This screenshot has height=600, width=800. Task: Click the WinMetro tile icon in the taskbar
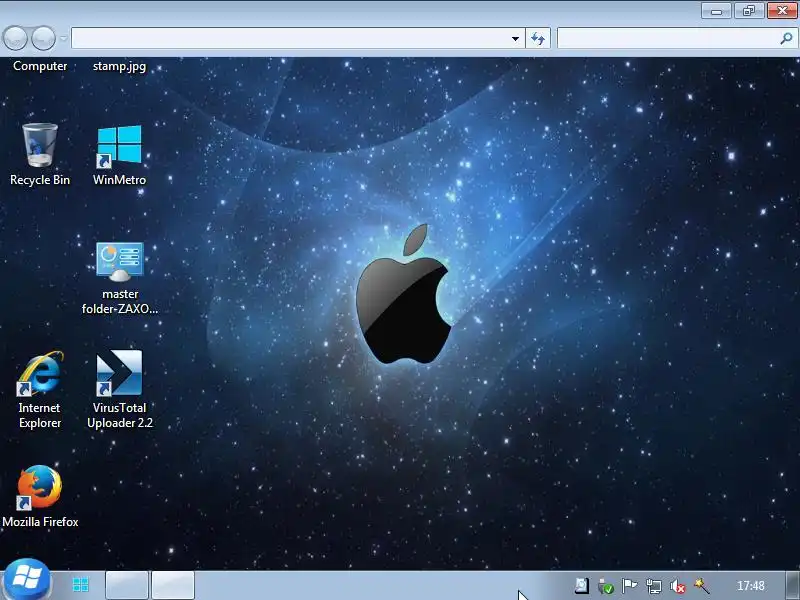click(81, 585)
